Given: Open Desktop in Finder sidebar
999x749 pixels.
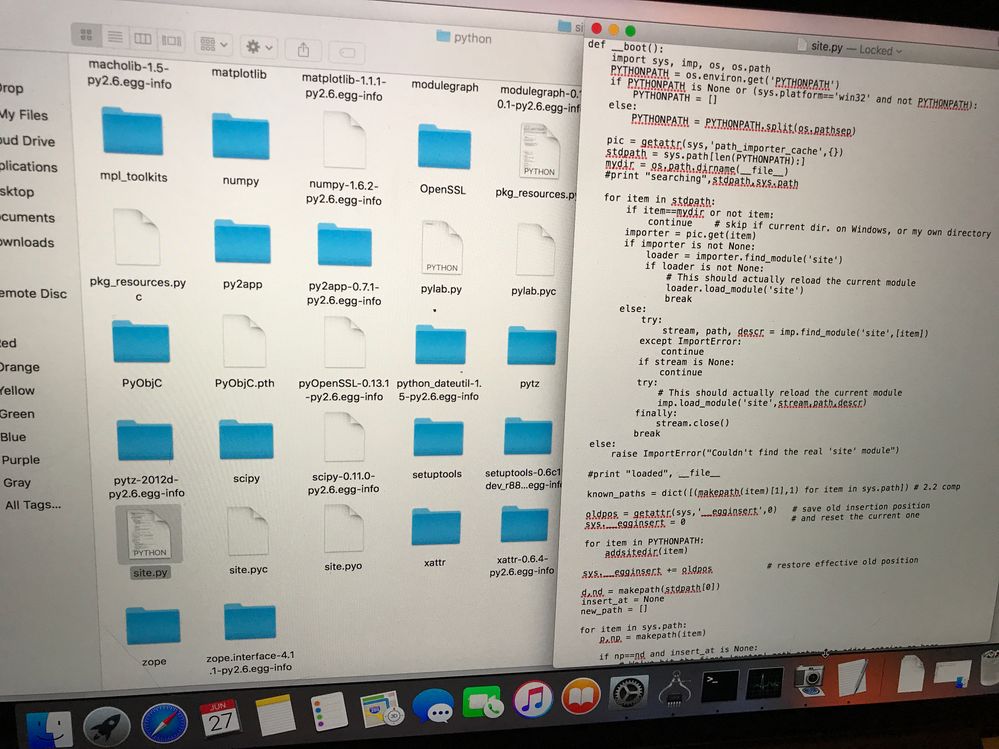Looking at the screenshot, I should click(17, 192).
